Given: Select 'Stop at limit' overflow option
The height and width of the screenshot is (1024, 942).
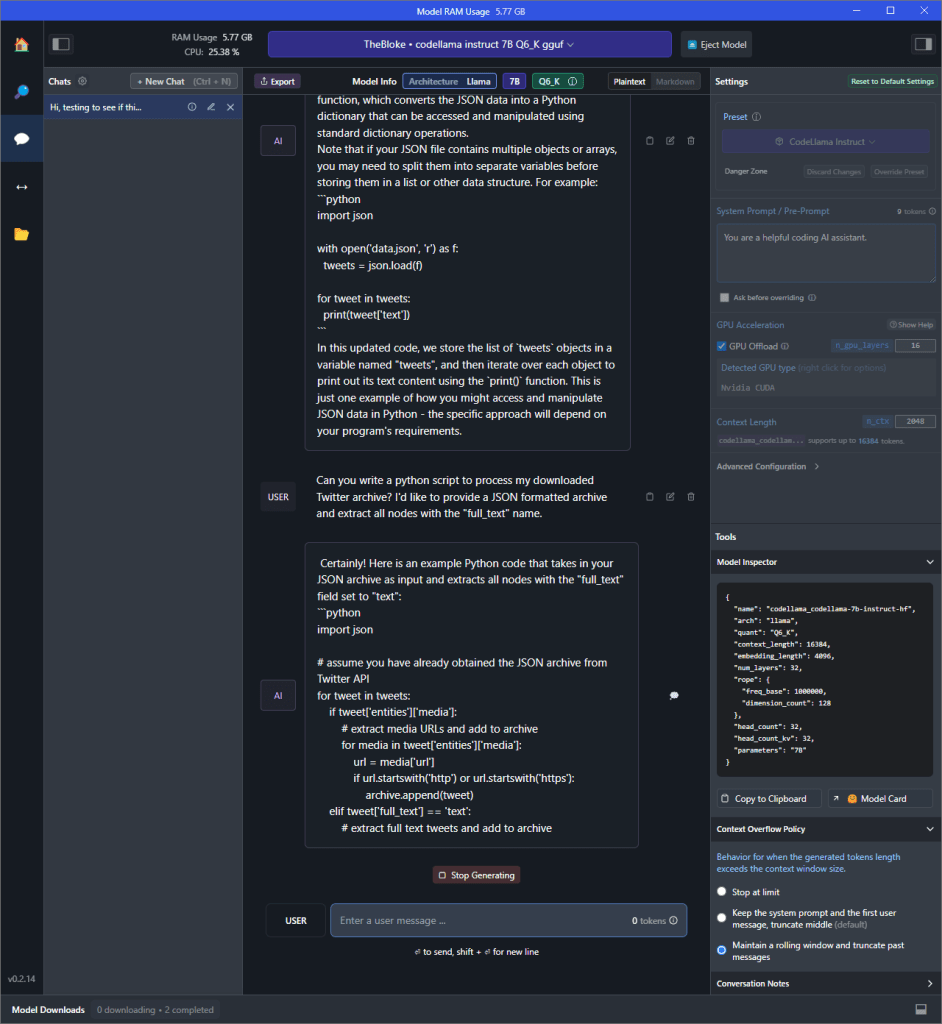Looking at the screenshot, I should click(x=722, y=892).
